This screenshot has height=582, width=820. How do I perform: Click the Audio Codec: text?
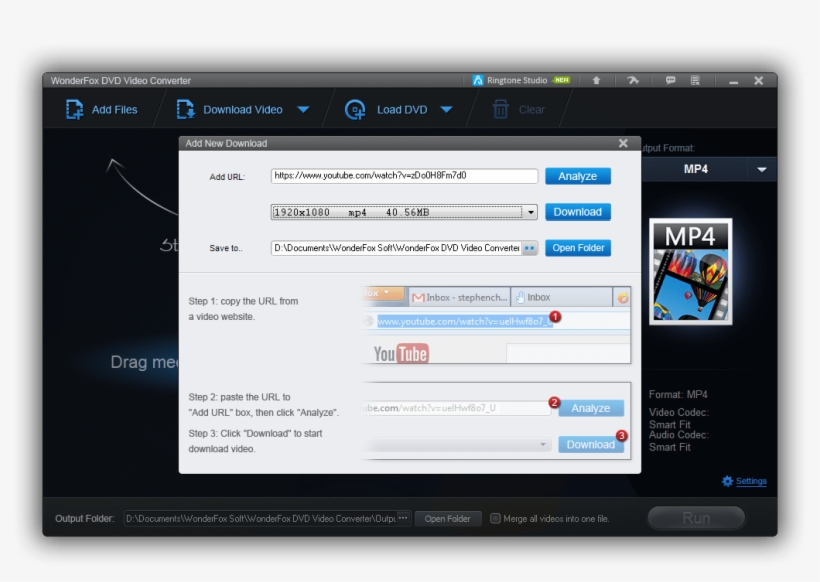tap(679, 435)
